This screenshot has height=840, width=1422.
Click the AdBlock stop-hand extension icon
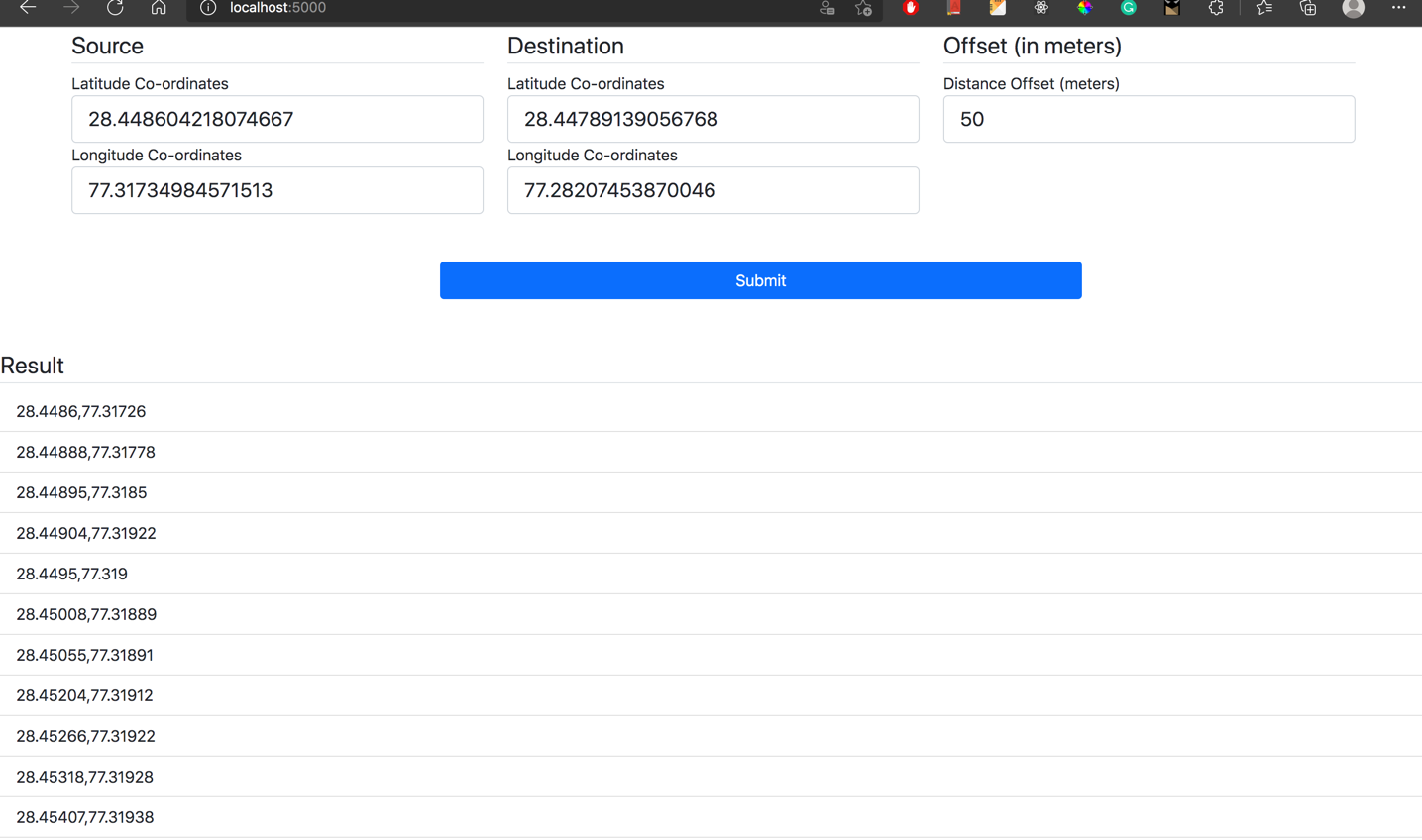tap(910, 9)
